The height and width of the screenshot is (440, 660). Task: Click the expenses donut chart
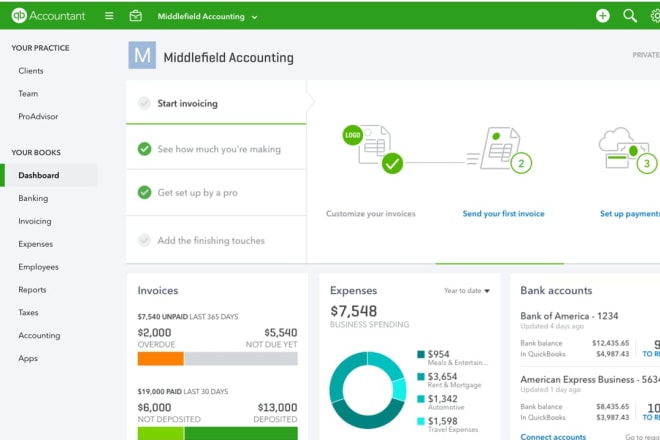click(368, 390)
